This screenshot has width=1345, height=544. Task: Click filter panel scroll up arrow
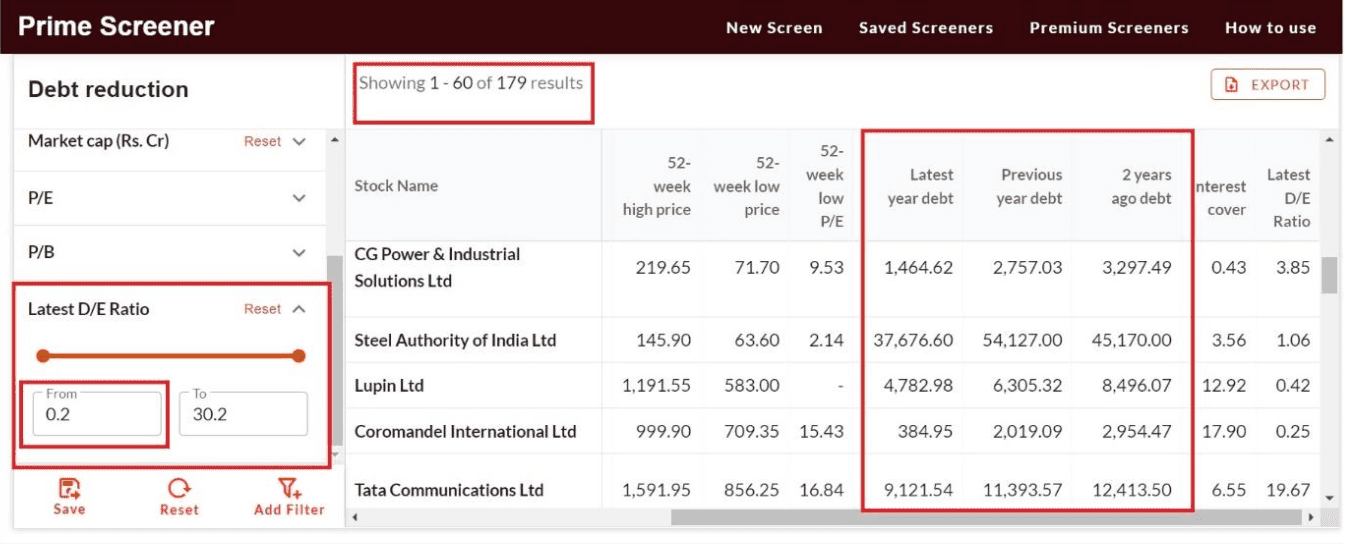[x=334, y=140]
